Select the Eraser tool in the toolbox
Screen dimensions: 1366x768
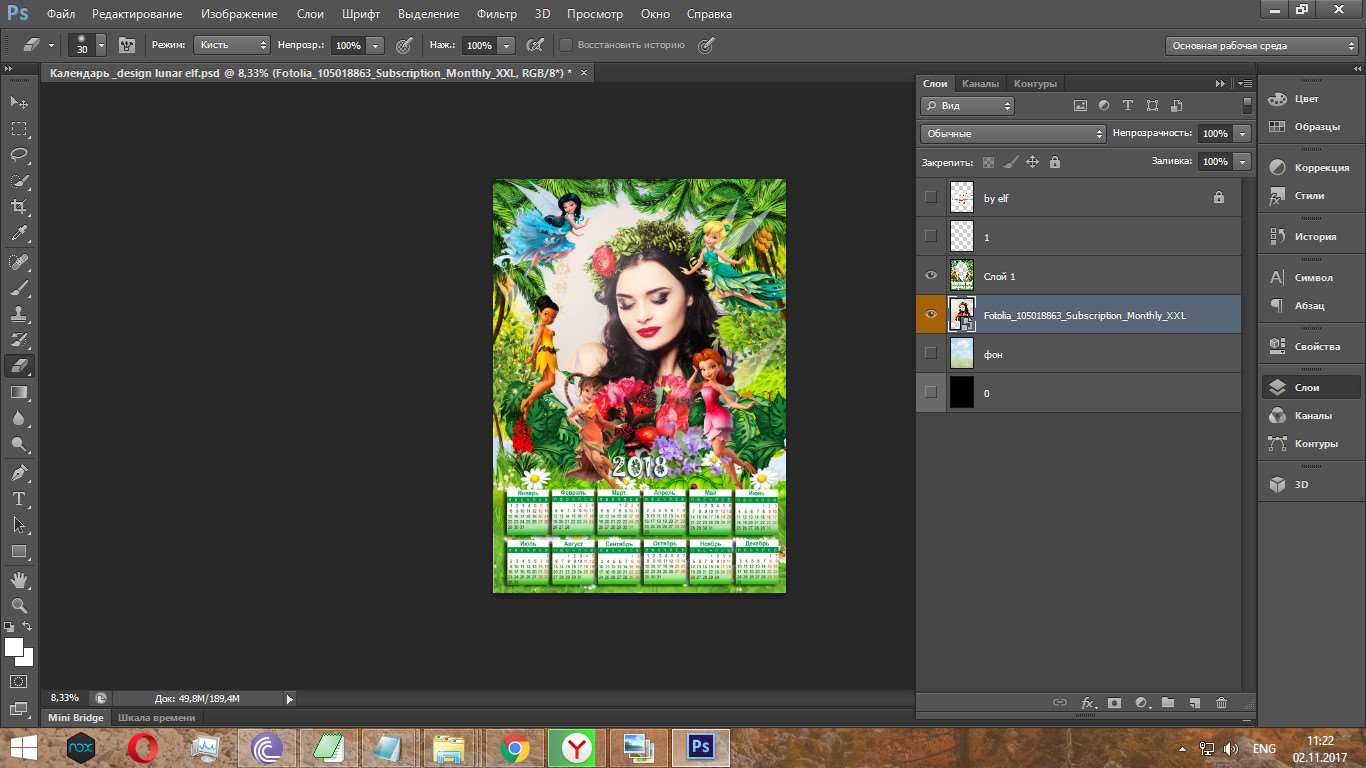tap(19, 366)
